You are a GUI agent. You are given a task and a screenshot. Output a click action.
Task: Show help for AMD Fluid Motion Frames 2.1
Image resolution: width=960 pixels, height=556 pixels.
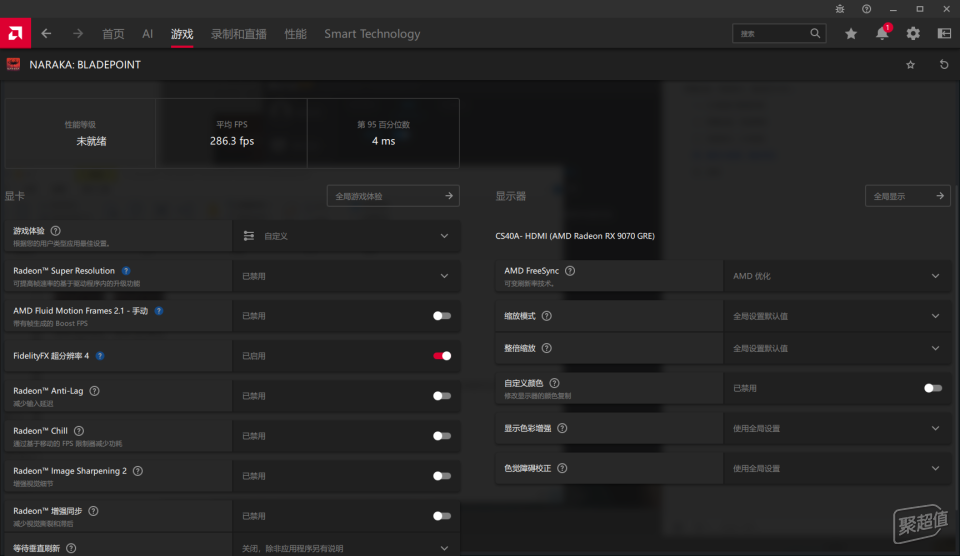(x=159, y=311)
